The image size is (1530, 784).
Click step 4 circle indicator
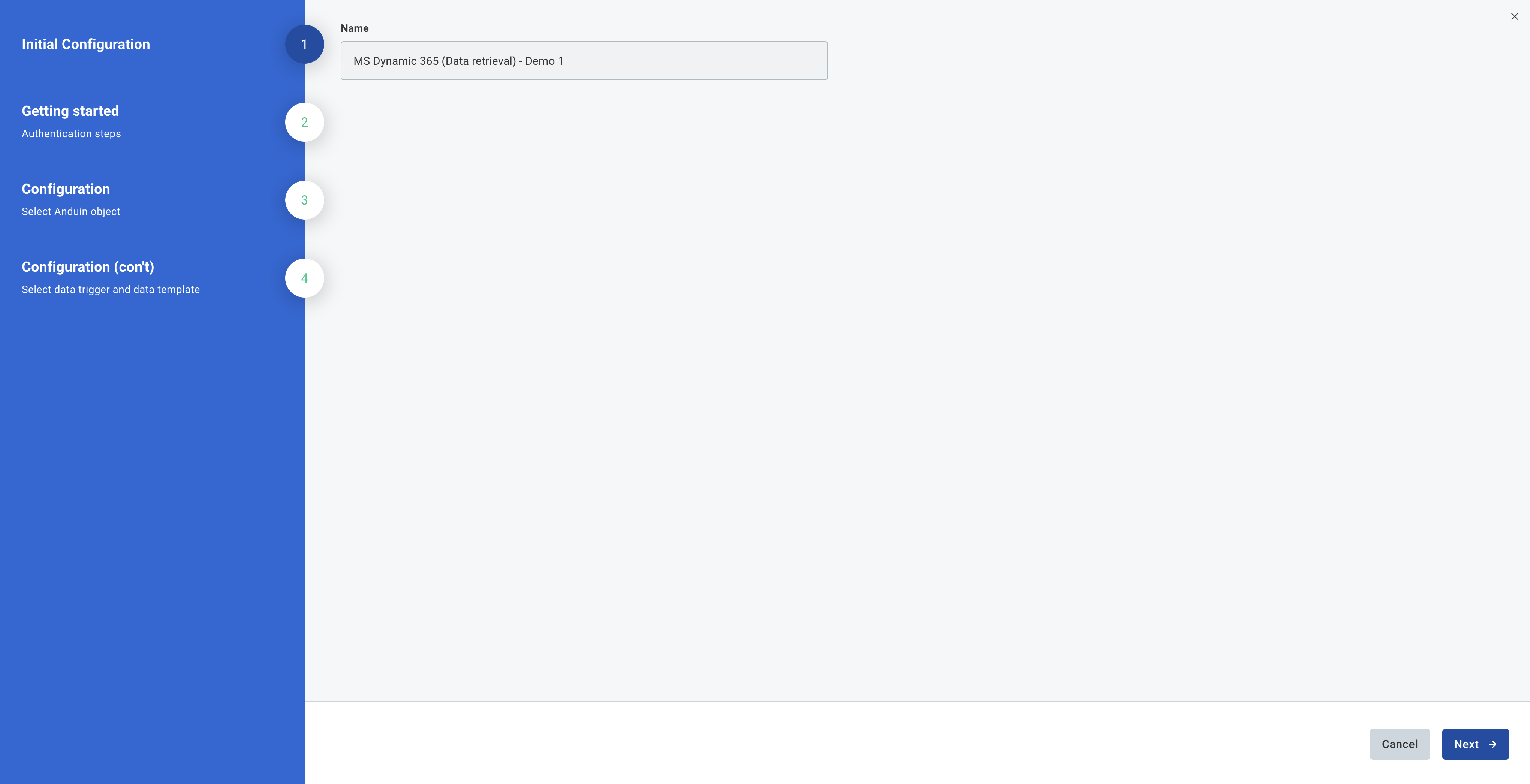304,278
